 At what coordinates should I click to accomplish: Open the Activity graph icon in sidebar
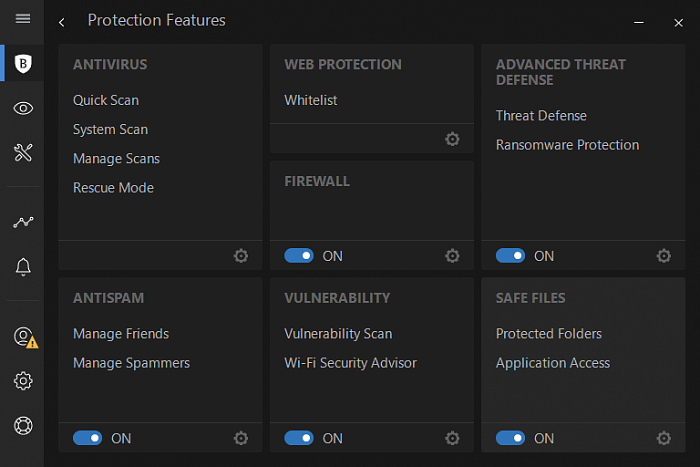(23, 222)
